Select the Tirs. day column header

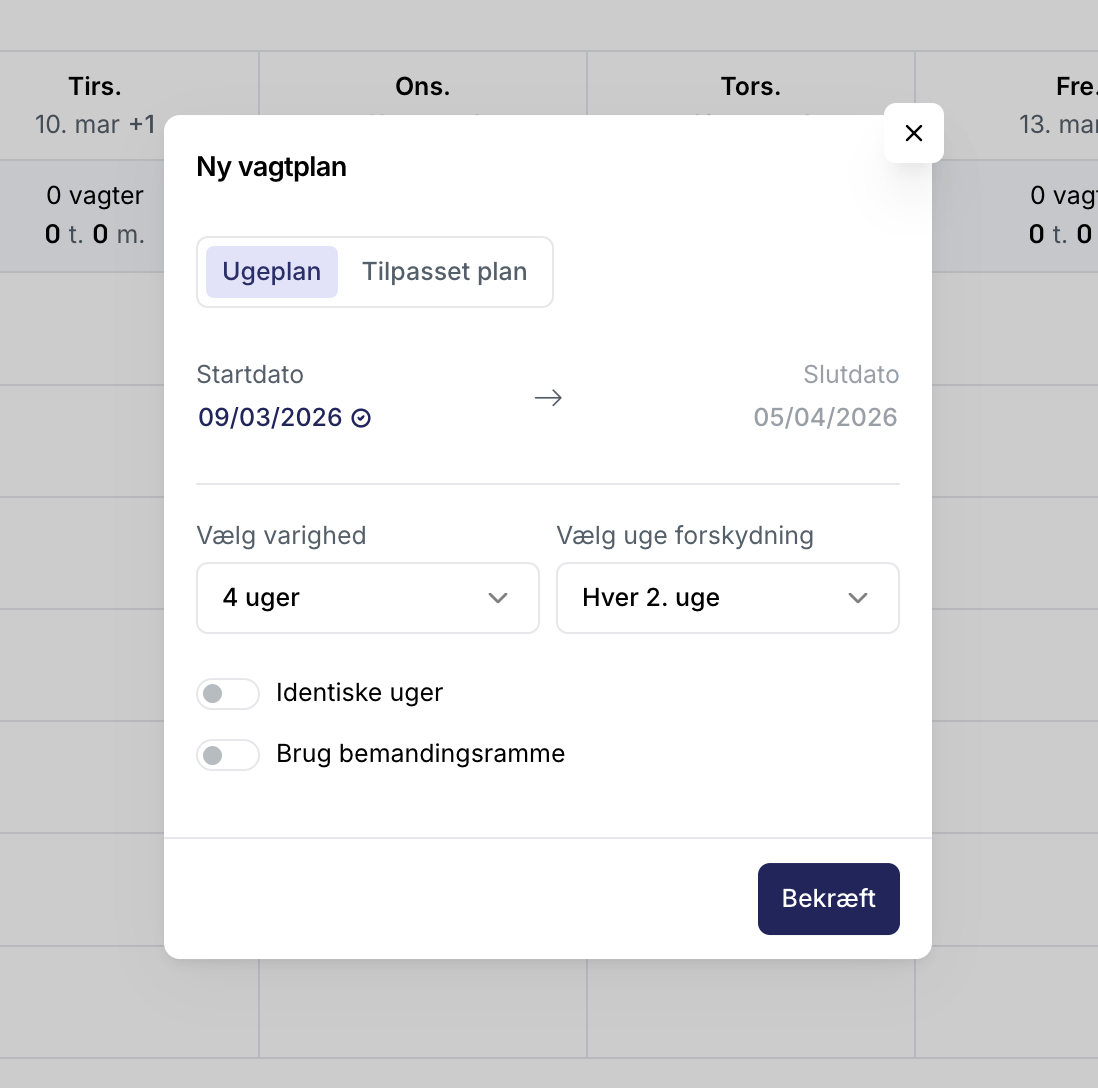tap(95, 86)
